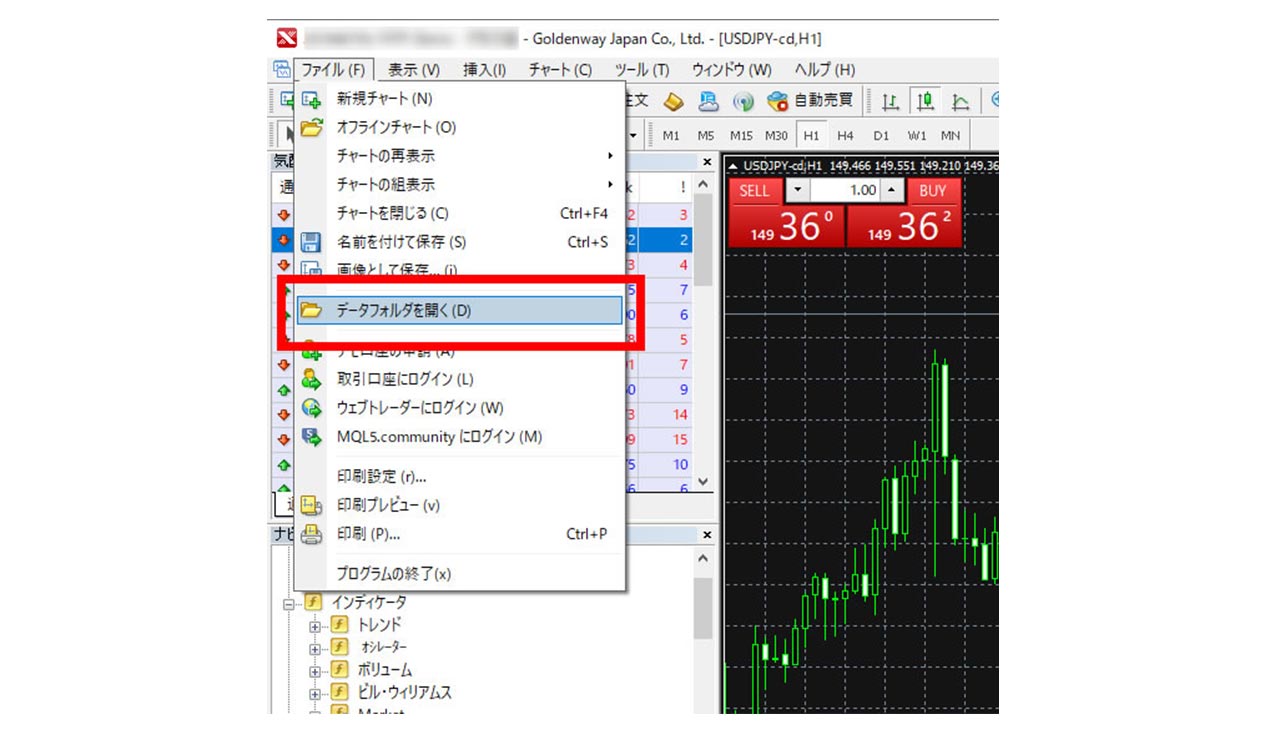Open the ツール (T) menu
The width and height of the screenshot is (1266, 732).
pyautogui.click(x=642, y=70)
